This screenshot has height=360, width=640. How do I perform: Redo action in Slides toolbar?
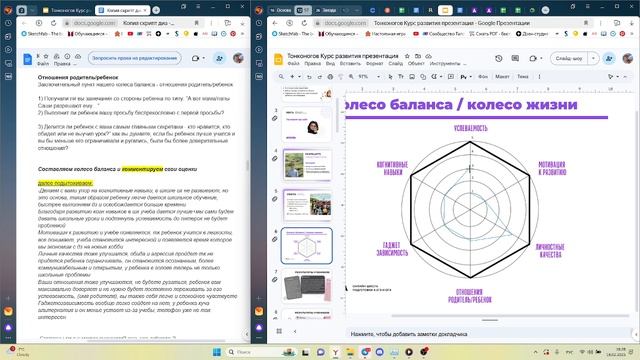(320, 76)
